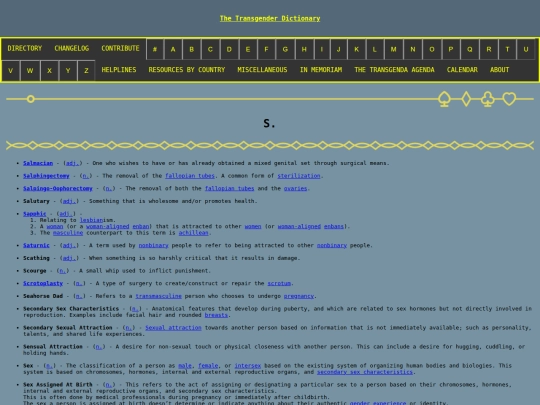Follow the scrotum link
Viewport: 540px width, 405px height.
pos(279,283)
